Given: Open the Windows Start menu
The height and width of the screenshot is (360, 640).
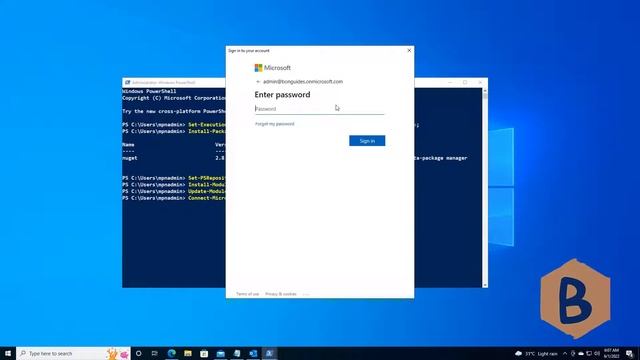Looking at the screenshot, I should [x=8, y=353].
